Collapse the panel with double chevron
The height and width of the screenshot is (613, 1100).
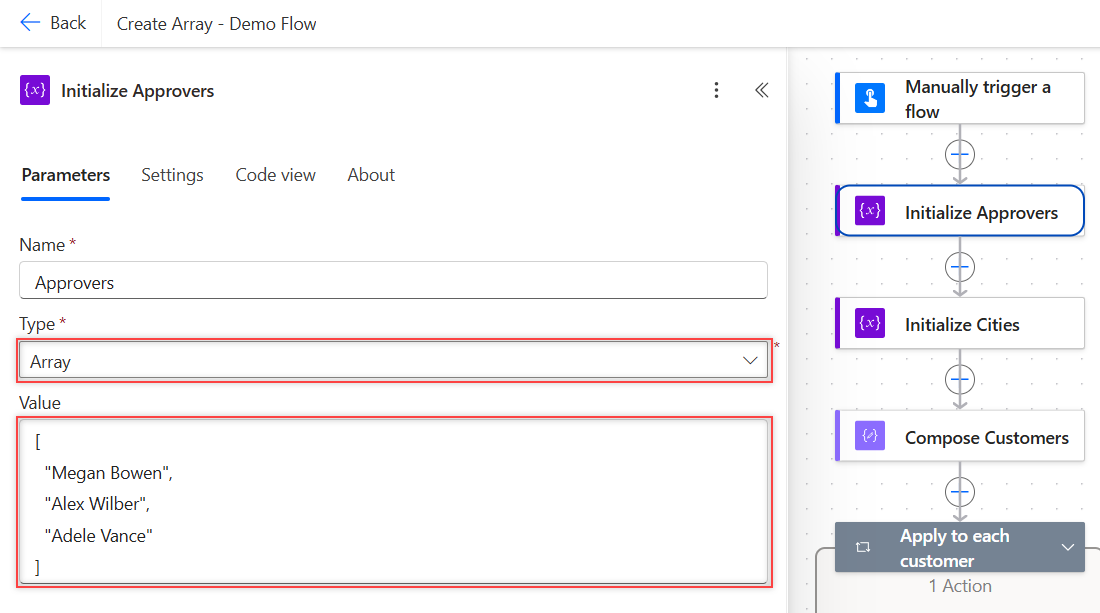(x=762, y=90)
